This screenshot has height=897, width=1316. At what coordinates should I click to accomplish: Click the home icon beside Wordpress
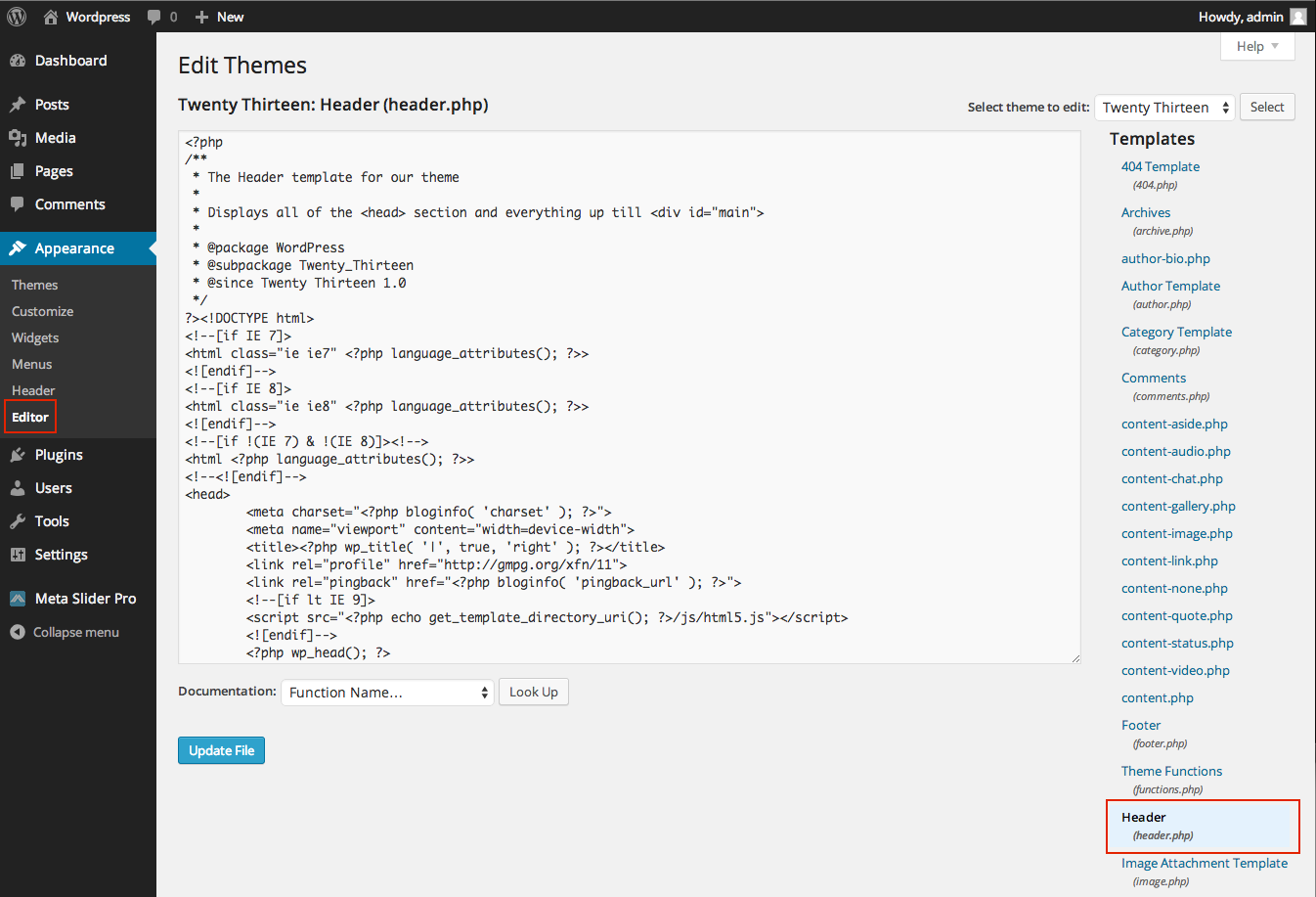click(51, 17)
